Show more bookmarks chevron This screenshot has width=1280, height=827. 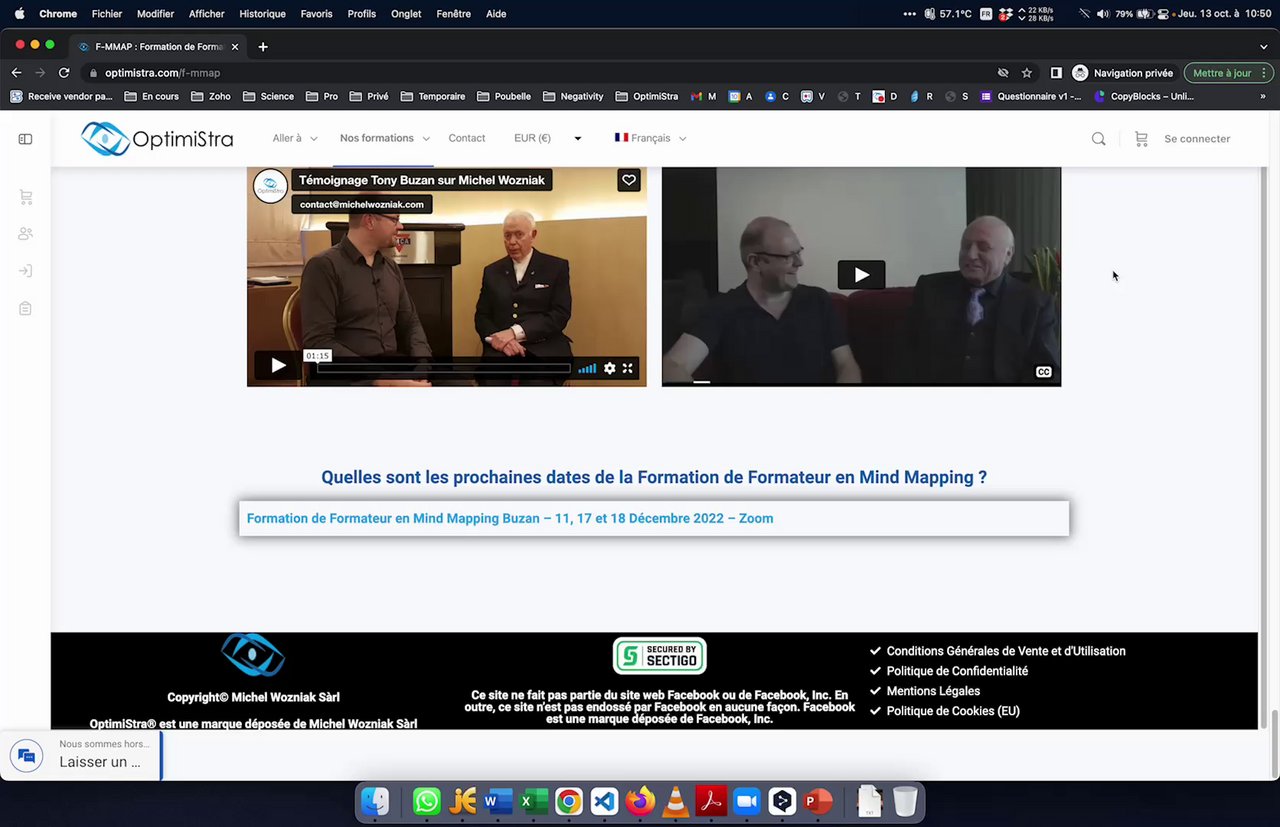(1263, 96)
